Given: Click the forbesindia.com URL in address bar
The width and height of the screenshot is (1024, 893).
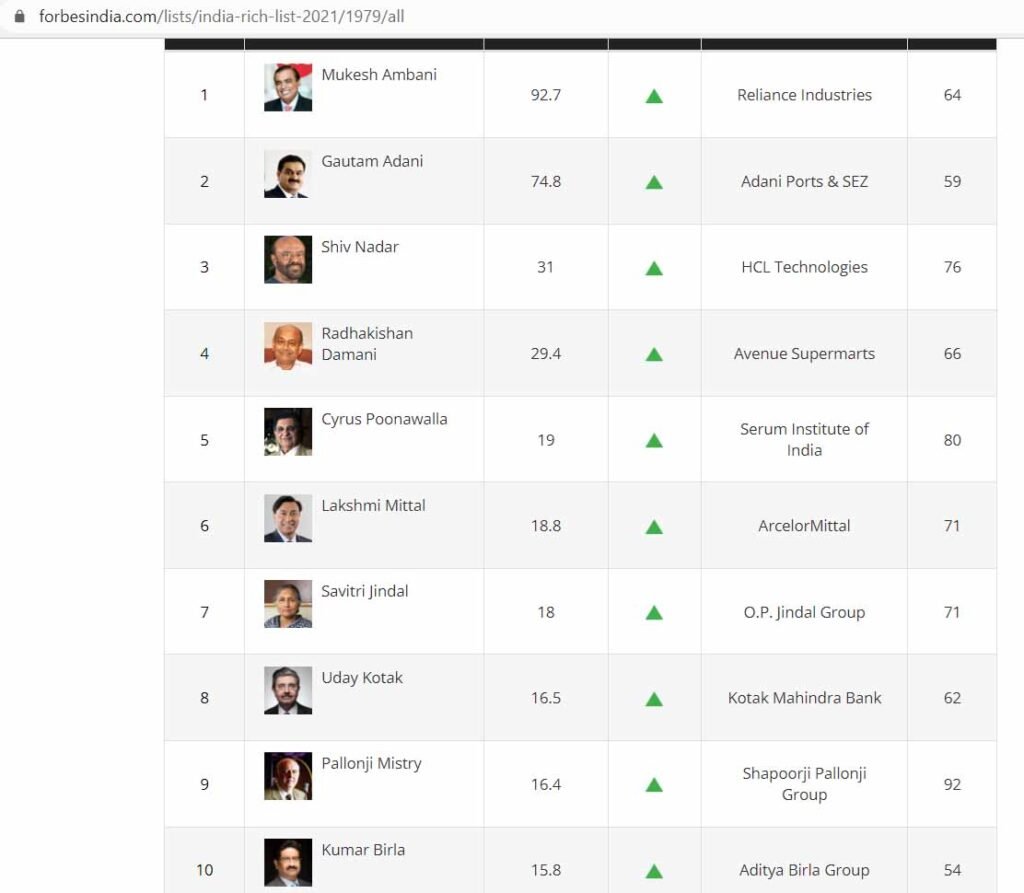Looking at the screenshot, I should click(221, 16).
